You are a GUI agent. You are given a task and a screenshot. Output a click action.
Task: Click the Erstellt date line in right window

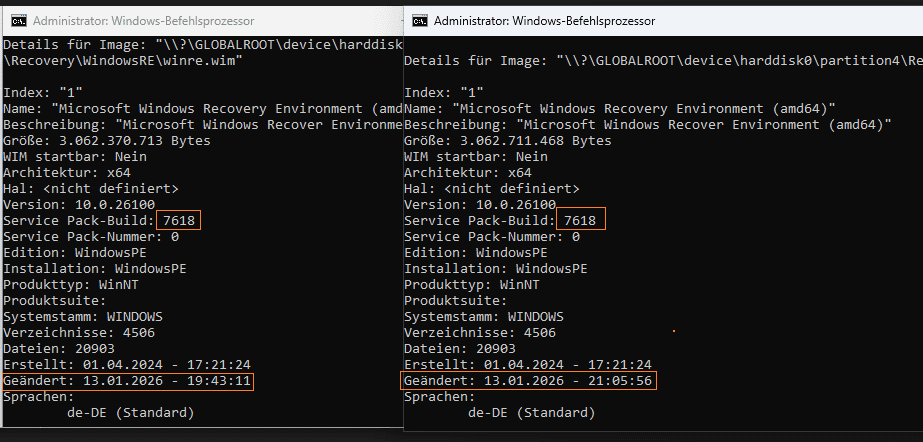coord(527,364)
